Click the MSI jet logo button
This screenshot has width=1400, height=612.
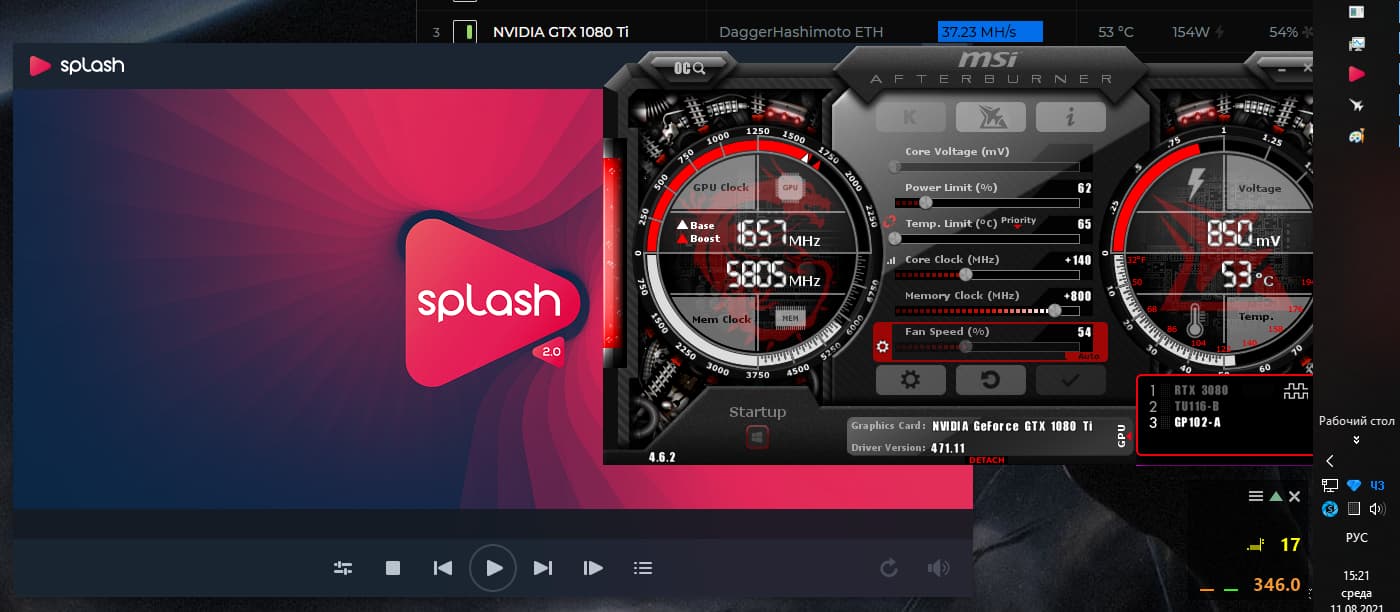tap(990, 117)
